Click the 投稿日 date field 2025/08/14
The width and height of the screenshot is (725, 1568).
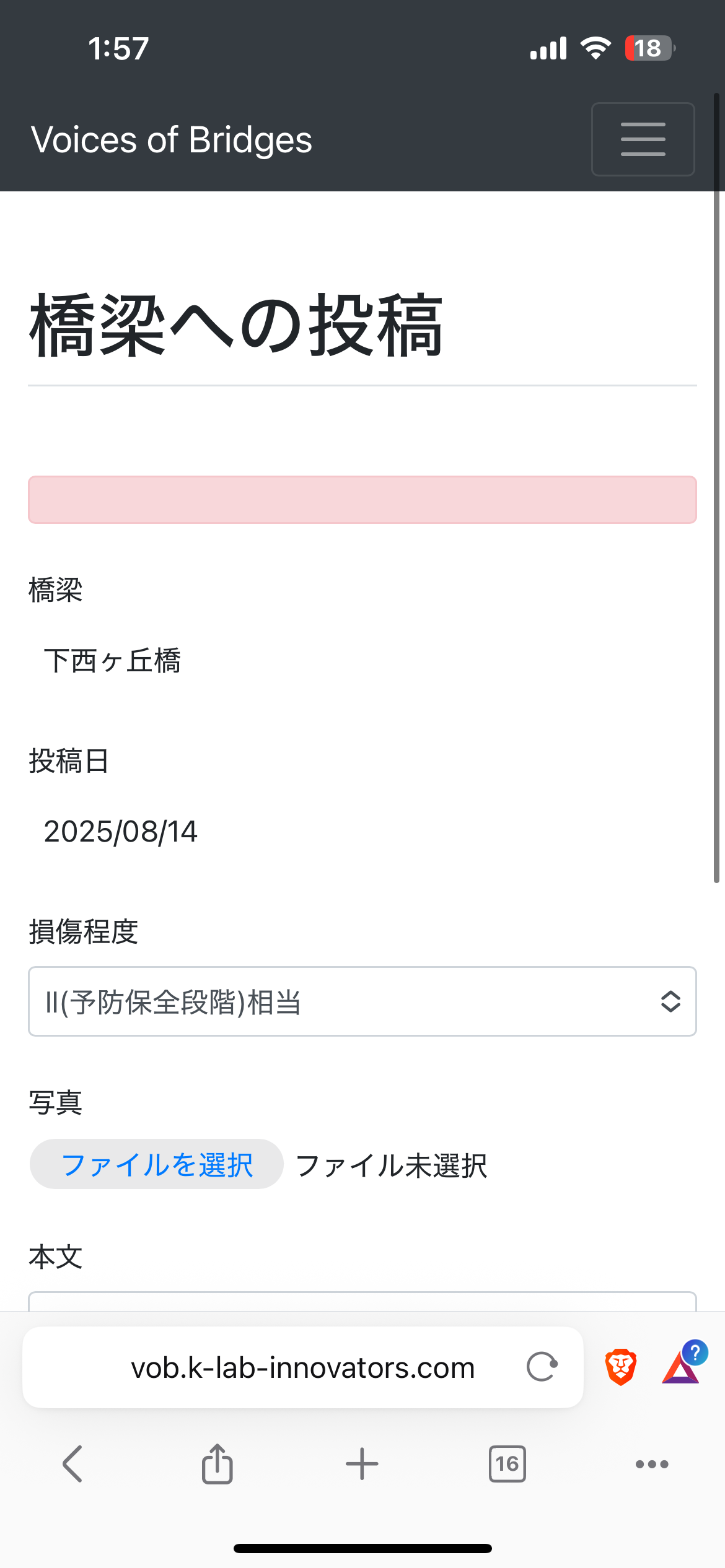click(x=121, y=831)
